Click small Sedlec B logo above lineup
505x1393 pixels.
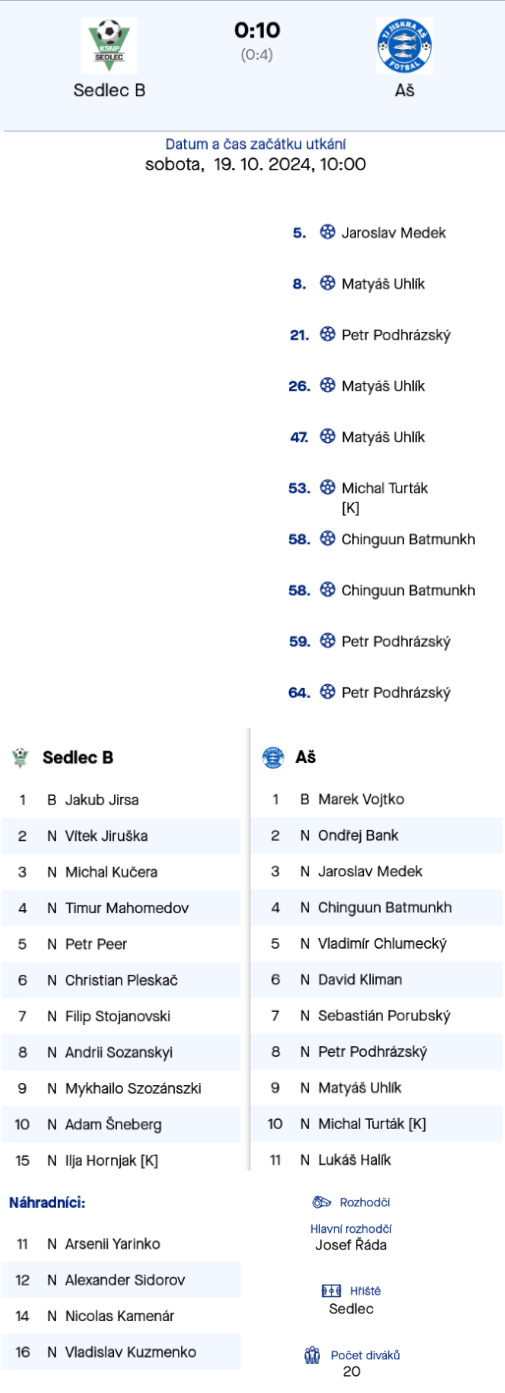coord(20,758)
